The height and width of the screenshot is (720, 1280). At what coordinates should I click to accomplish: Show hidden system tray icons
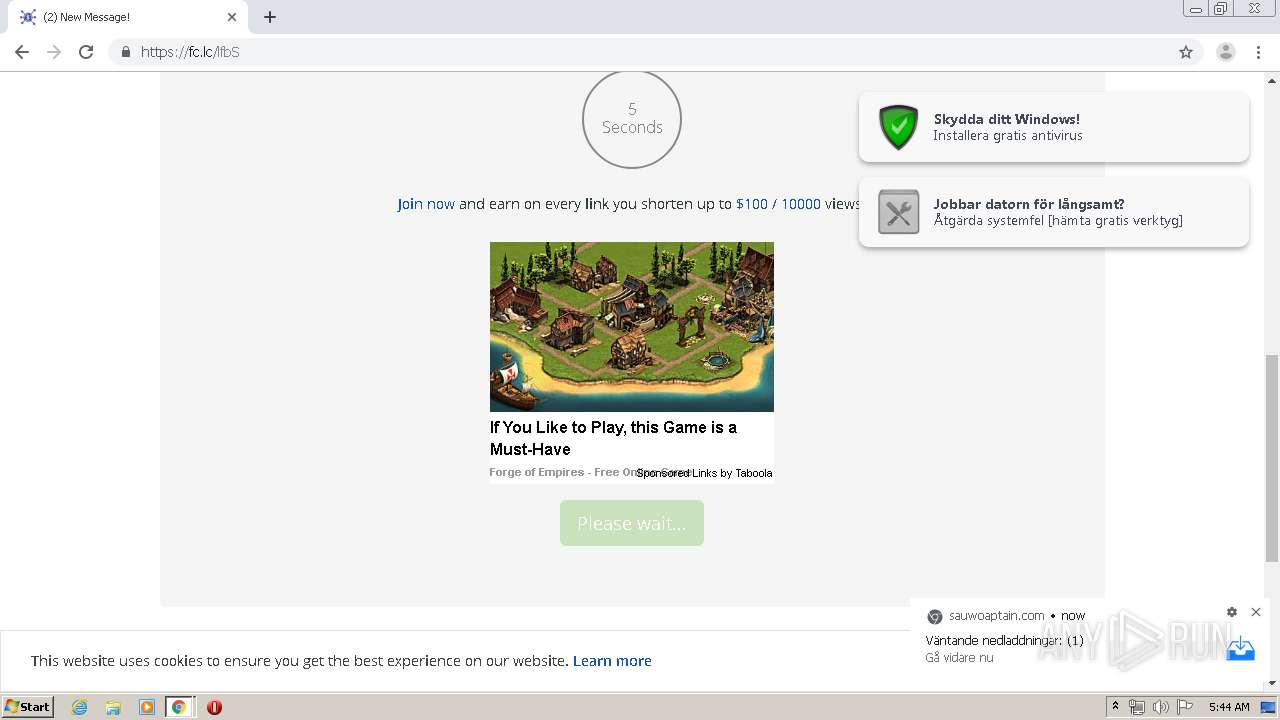coord(1115,707)
